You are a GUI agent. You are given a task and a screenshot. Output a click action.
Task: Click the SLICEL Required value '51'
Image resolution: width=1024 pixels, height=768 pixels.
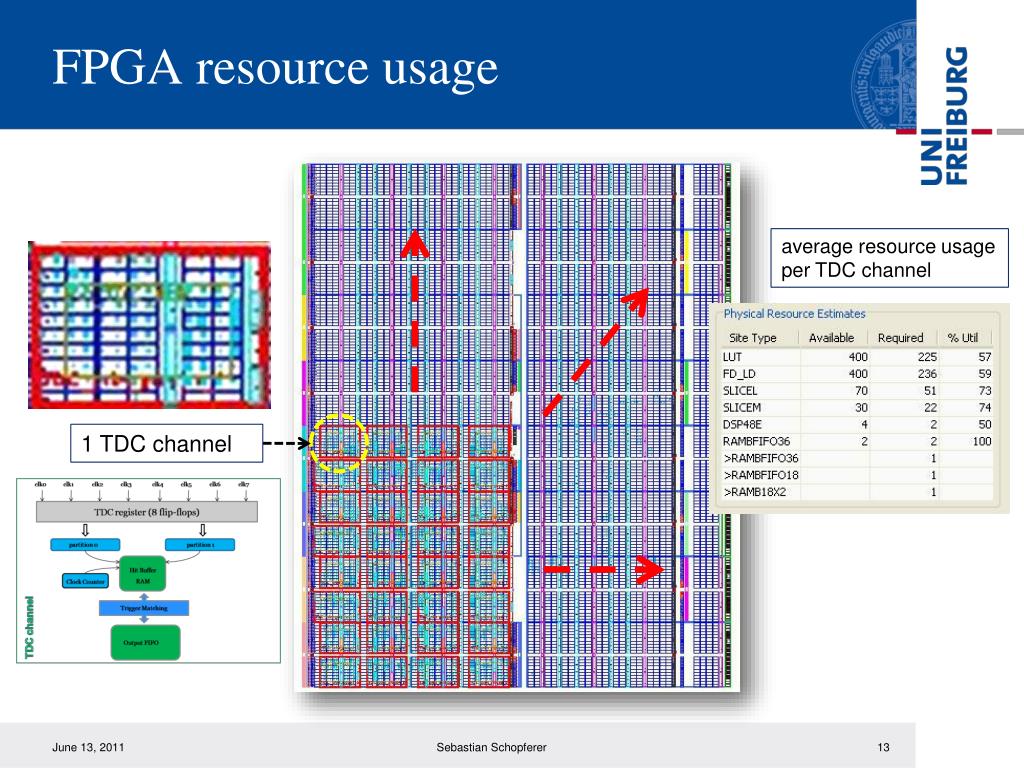tap(930, 391)
